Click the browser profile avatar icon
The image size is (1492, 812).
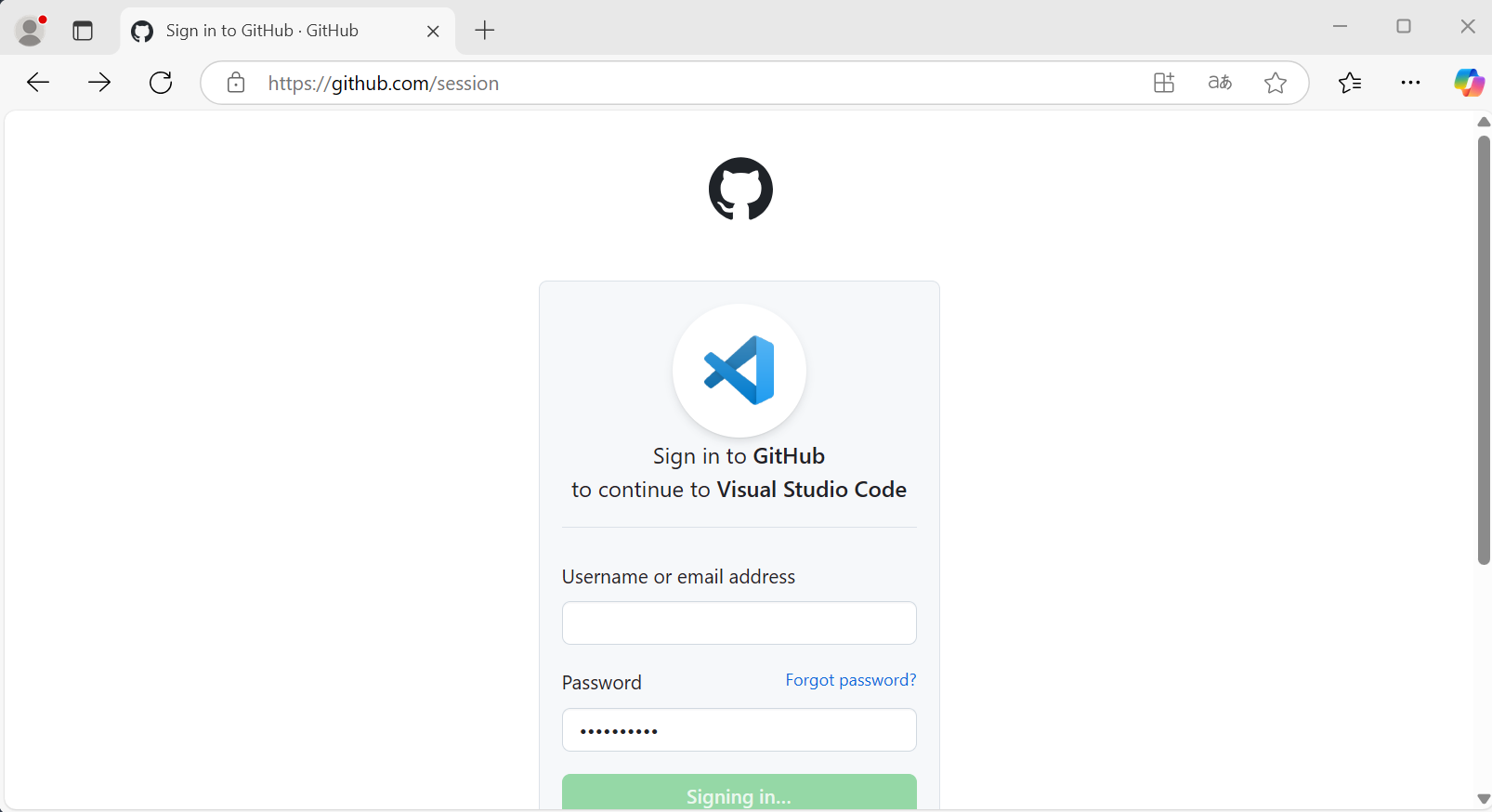(x=31, y=31)
